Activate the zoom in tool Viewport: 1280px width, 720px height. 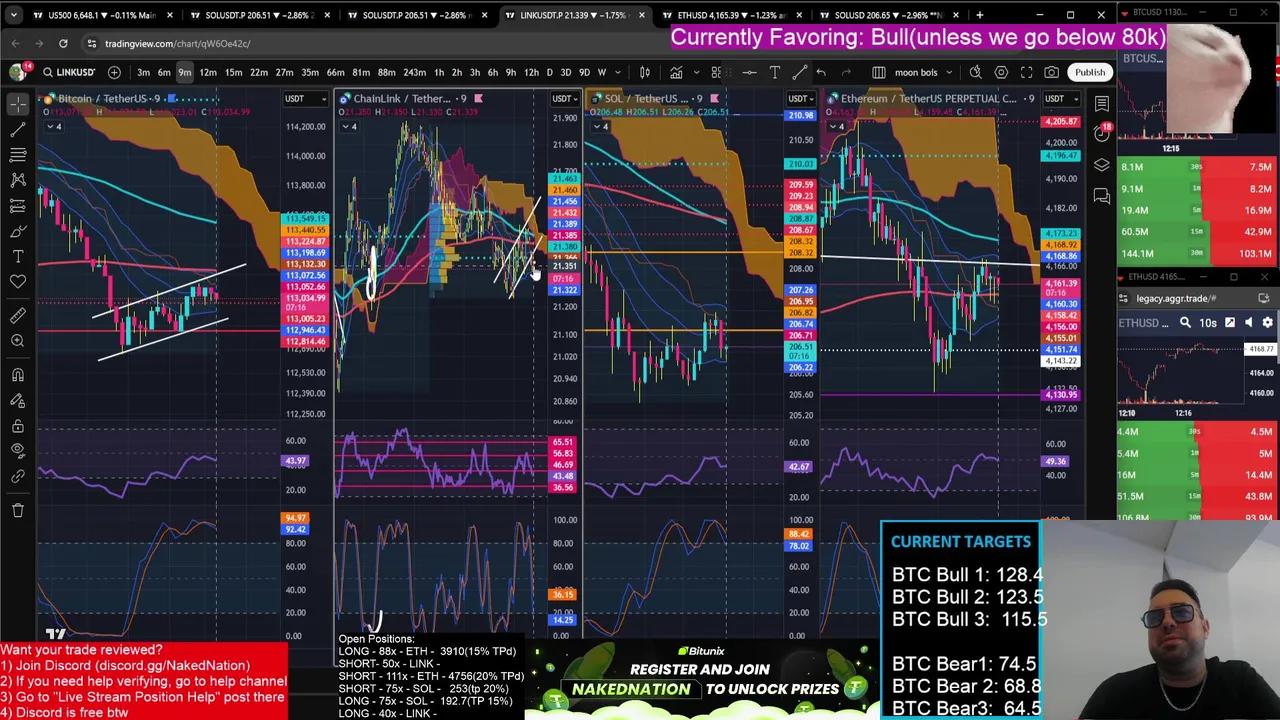tap(18, 341)
